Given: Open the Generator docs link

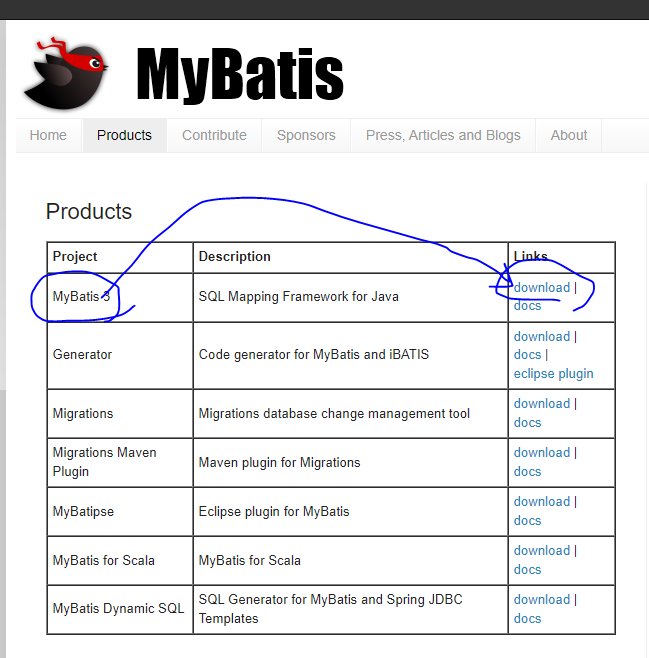Looking at the screenshot, I should [527, 355].
